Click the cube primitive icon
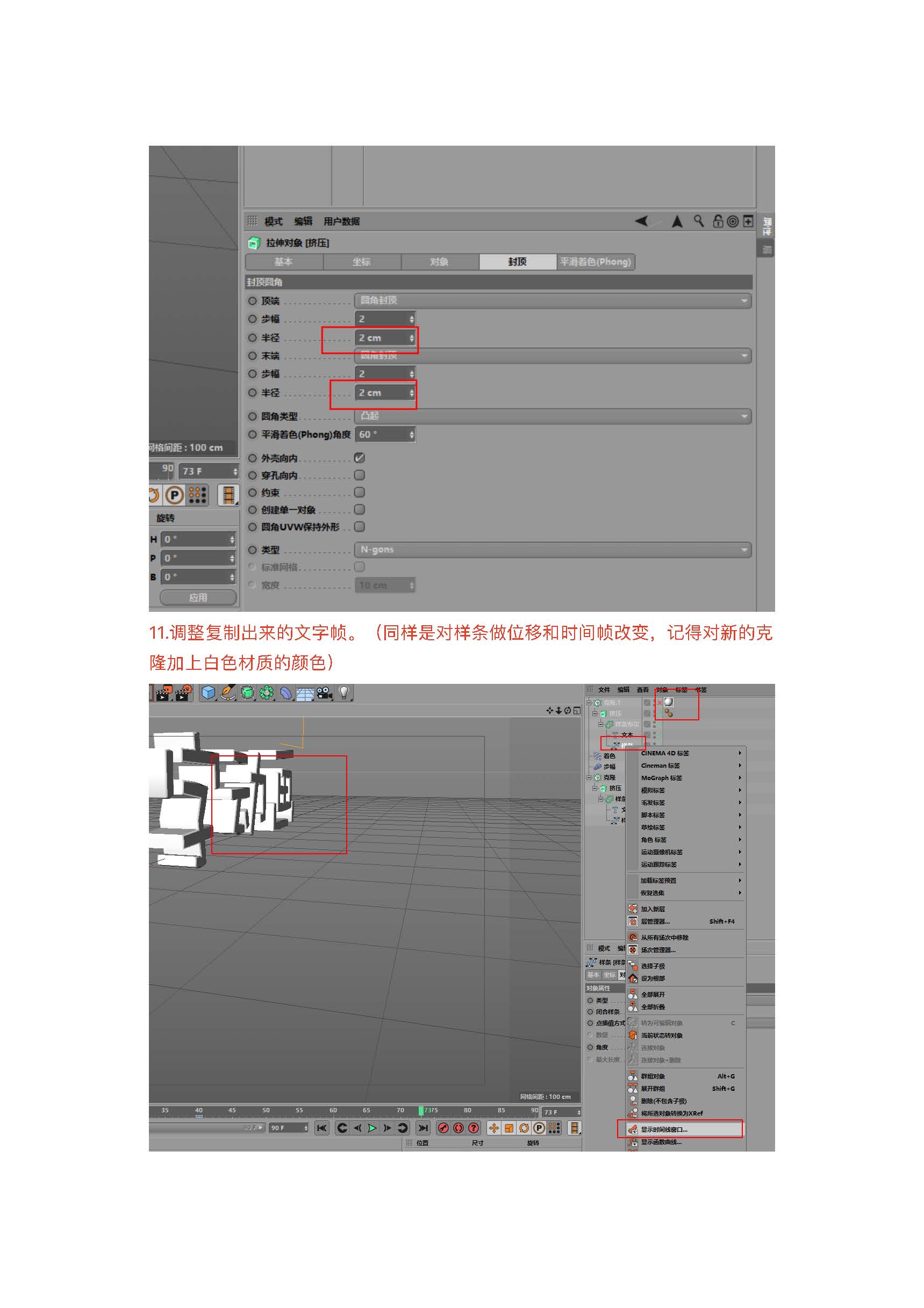The height and width of the screenshot is (1308, 924). pos(209,692)
